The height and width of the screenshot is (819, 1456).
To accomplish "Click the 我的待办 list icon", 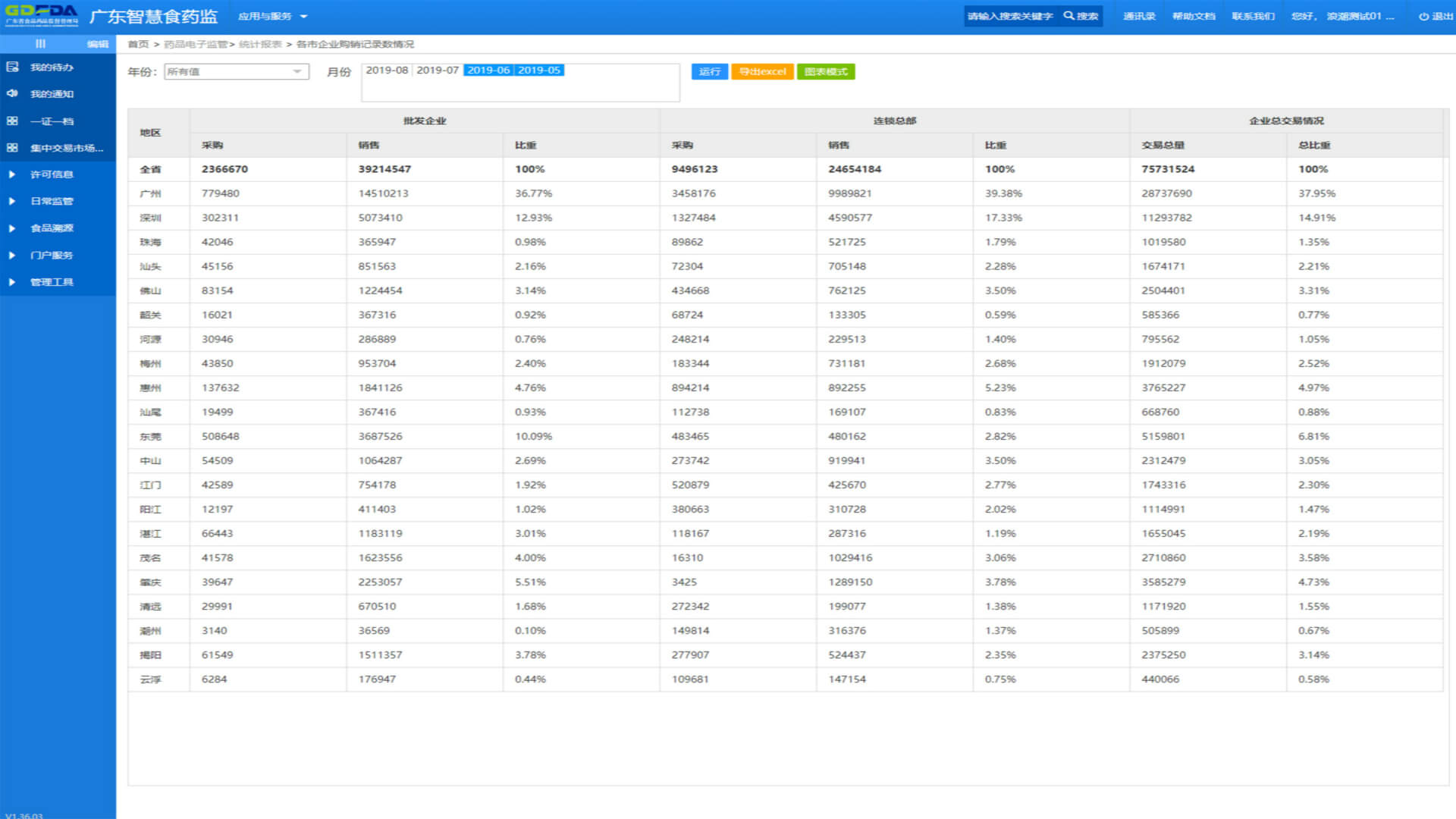I will coord(12,67).
